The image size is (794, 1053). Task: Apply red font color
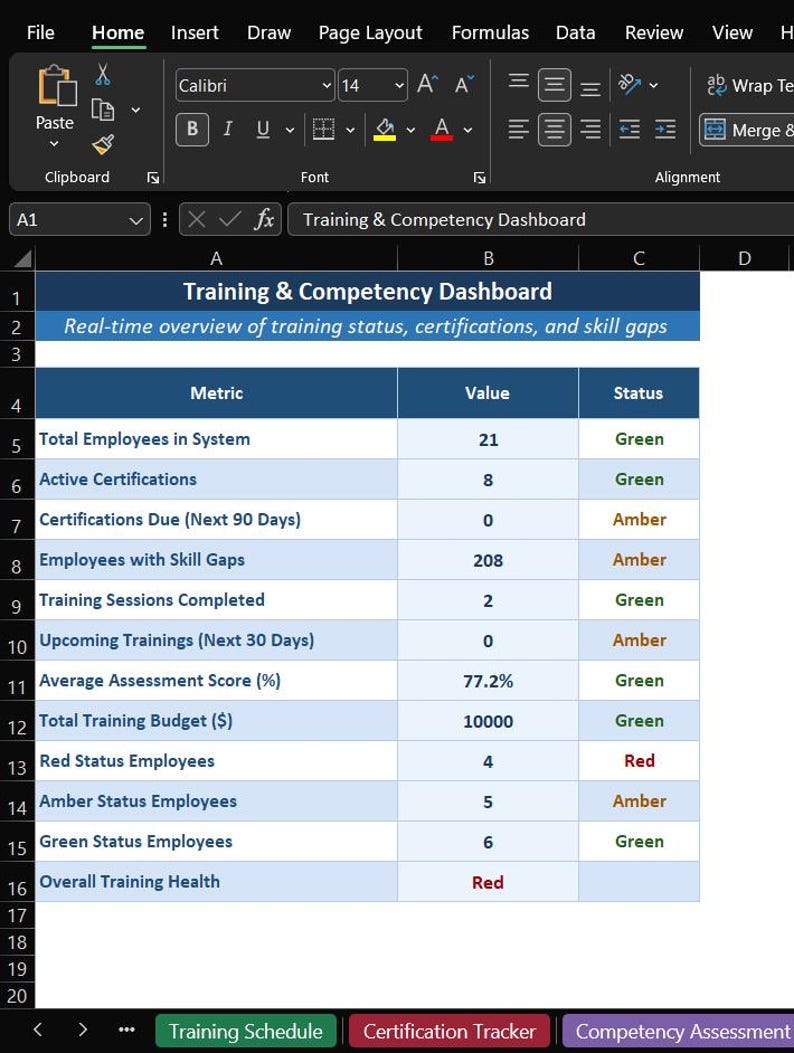(441, 129)
